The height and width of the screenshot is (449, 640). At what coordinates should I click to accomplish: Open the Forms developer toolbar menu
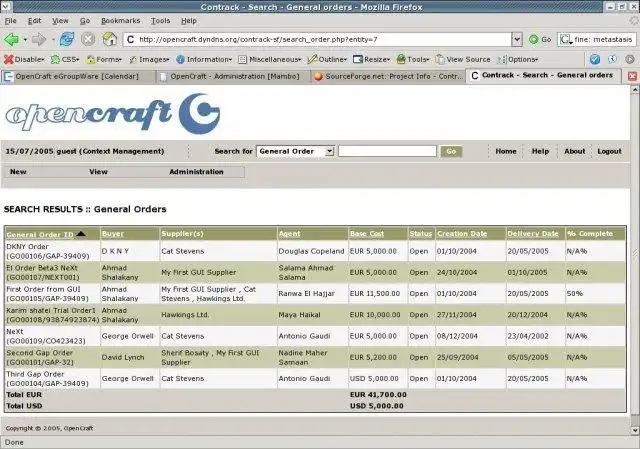click(x=104, y=60)
